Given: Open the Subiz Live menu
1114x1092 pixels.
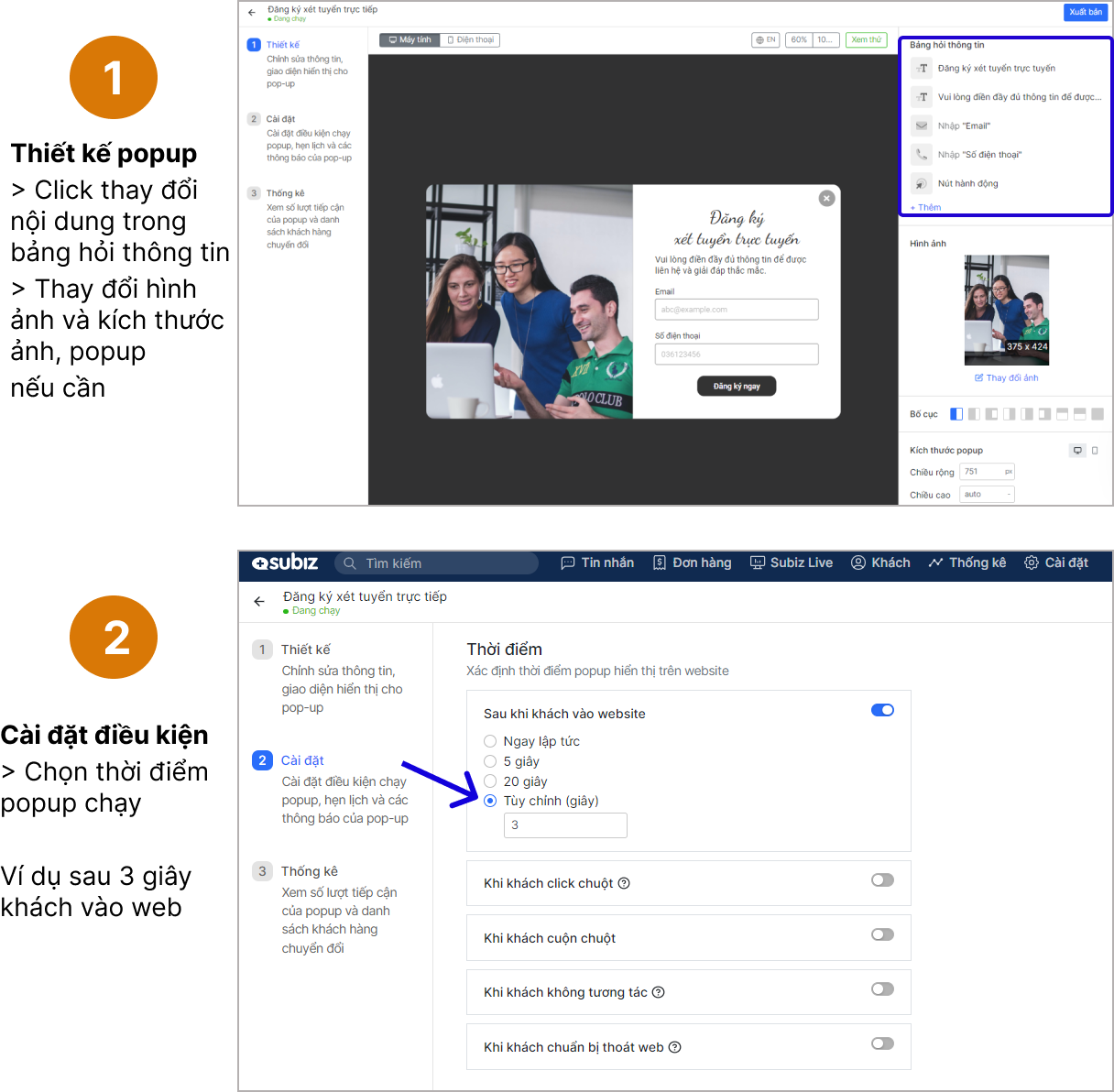Looking at the screenshot, I should click(x=792, y=563).
